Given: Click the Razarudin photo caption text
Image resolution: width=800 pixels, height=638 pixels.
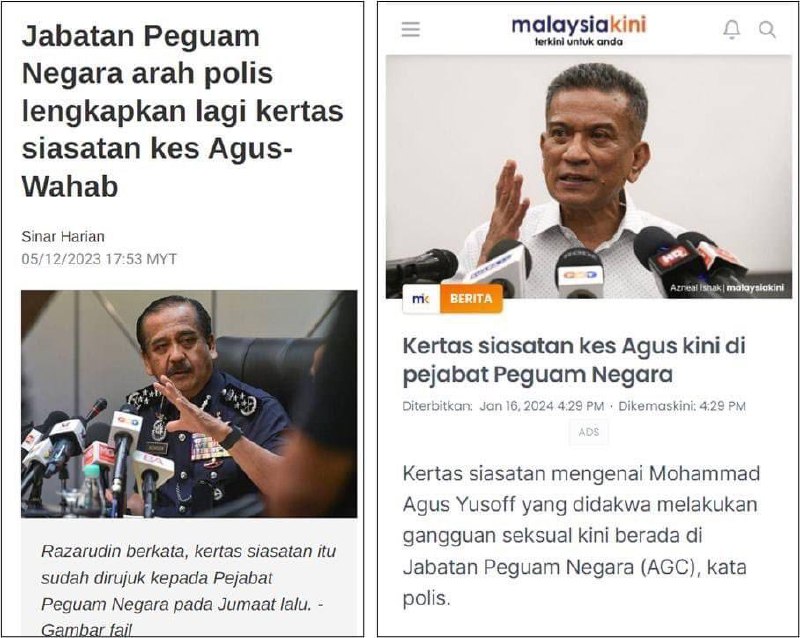Looking at the screenshot, I should [188, 591].
